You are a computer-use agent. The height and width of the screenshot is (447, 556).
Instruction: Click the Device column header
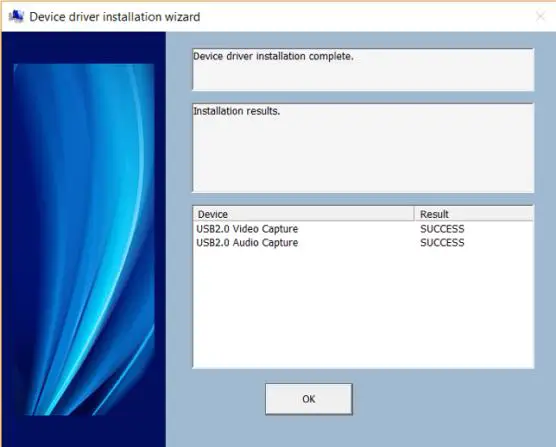point(304,214)
